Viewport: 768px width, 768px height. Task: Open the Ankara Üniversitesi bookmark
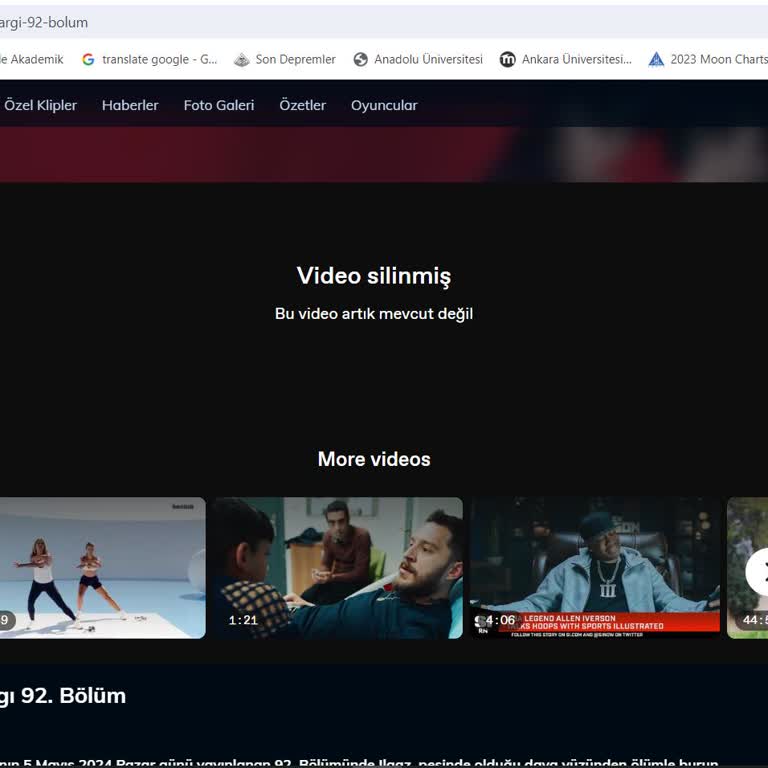[x=566, y=59]
